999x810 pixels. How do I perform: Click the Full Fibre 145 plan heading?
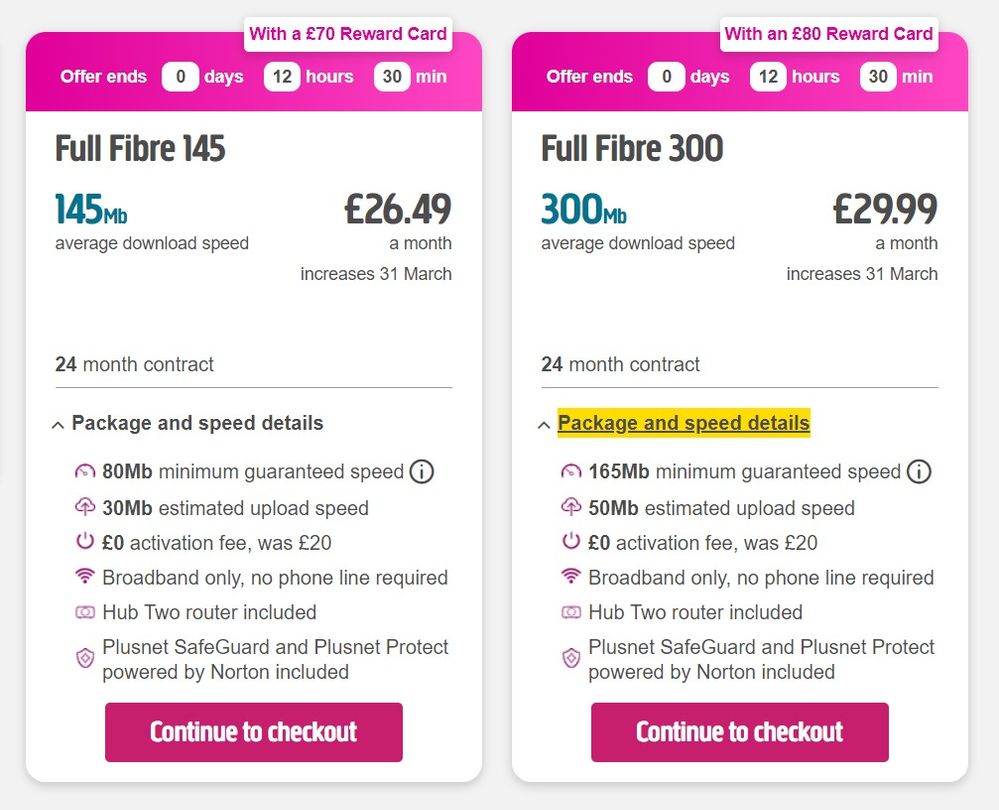pos(140,149)
